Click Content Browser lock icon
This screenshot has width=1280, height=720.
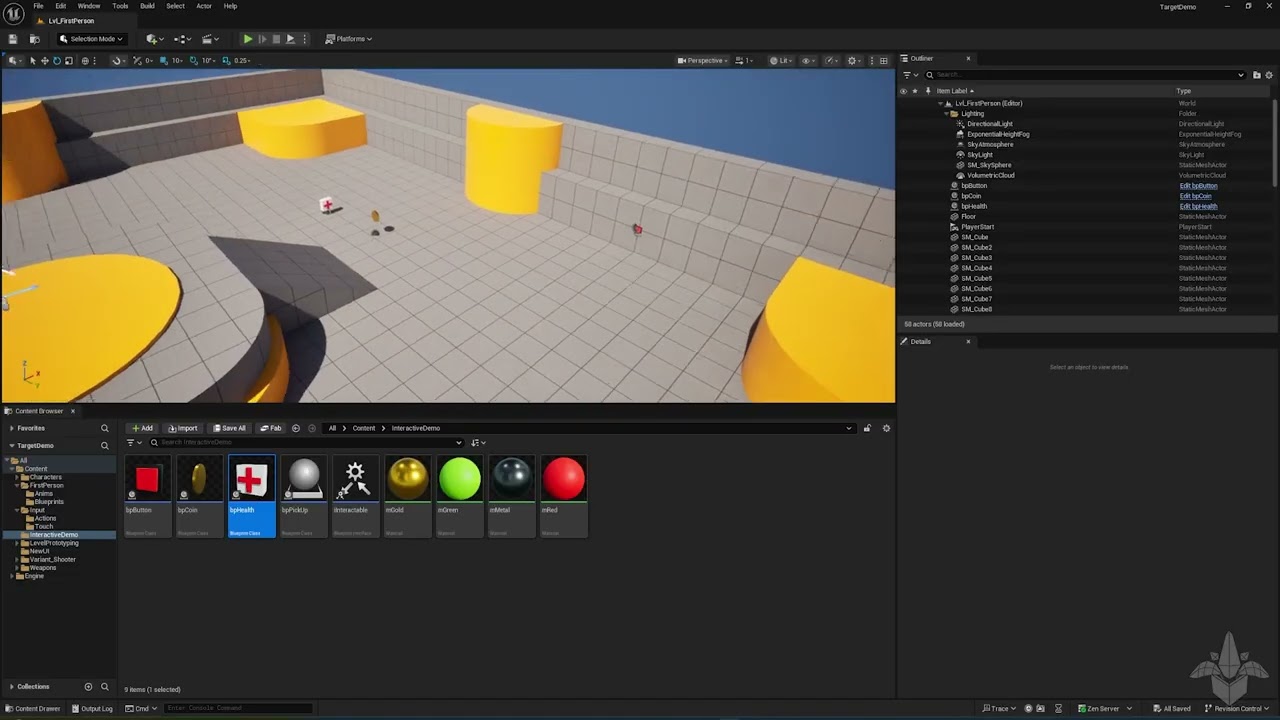[867, 428]
